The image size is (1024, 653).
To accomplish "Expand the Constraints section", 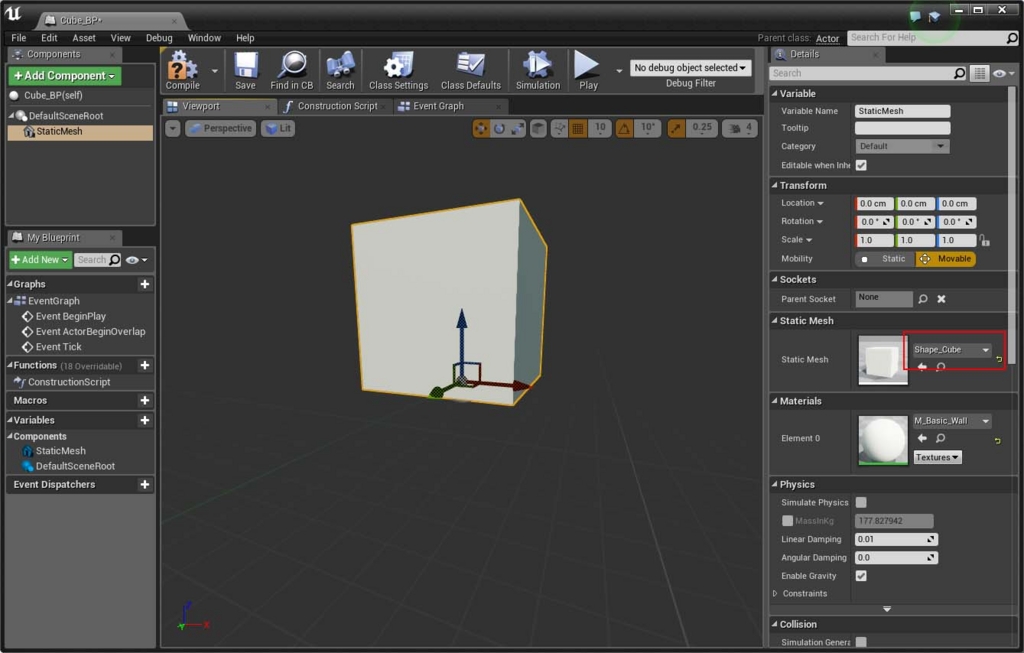I will (x=775, y=594).
